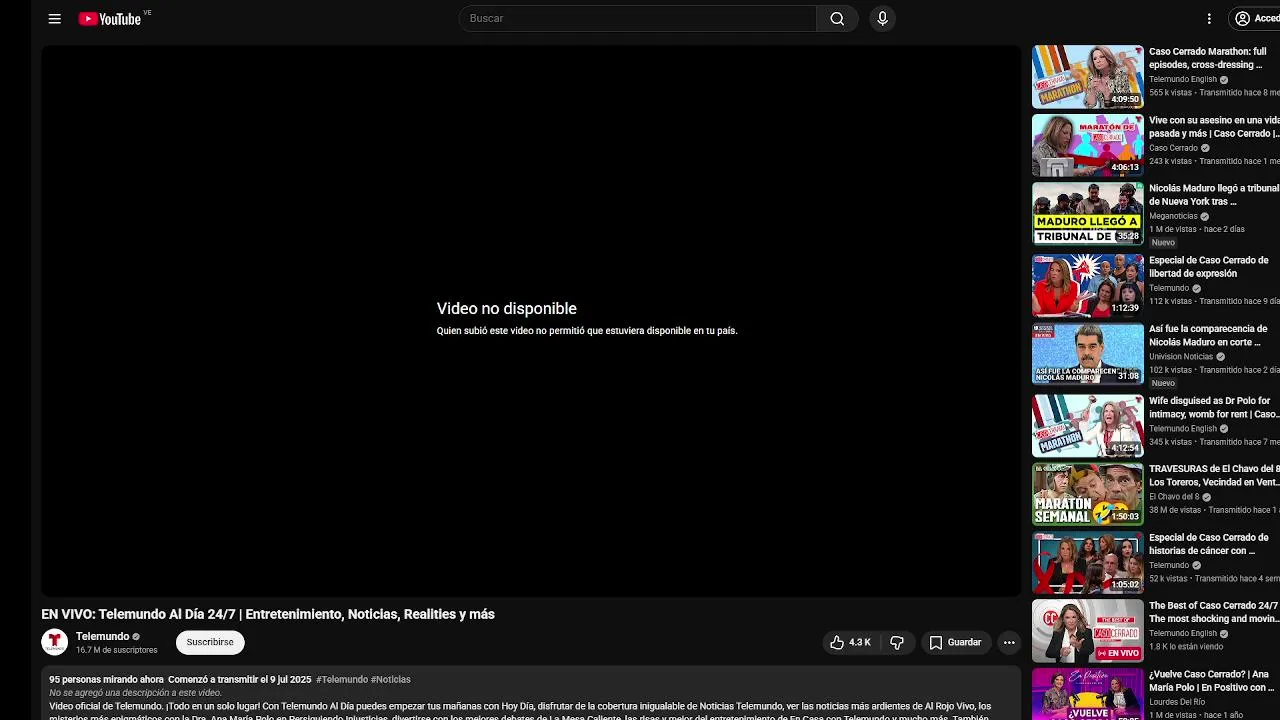Open more actions menu beside Guardar
Image resolution: width=1280 pixels, height=720 pixels.
point(1009,642)
